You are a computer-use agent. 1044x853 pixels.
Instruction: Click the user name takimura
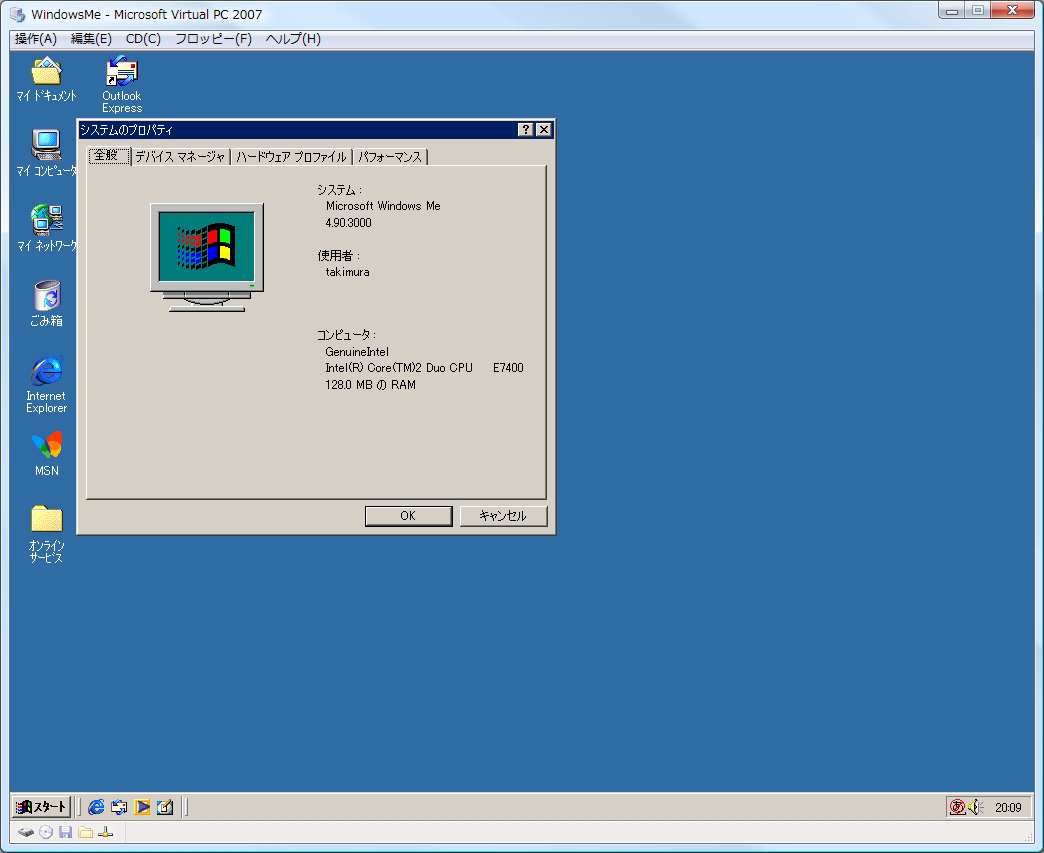(347, 272)
